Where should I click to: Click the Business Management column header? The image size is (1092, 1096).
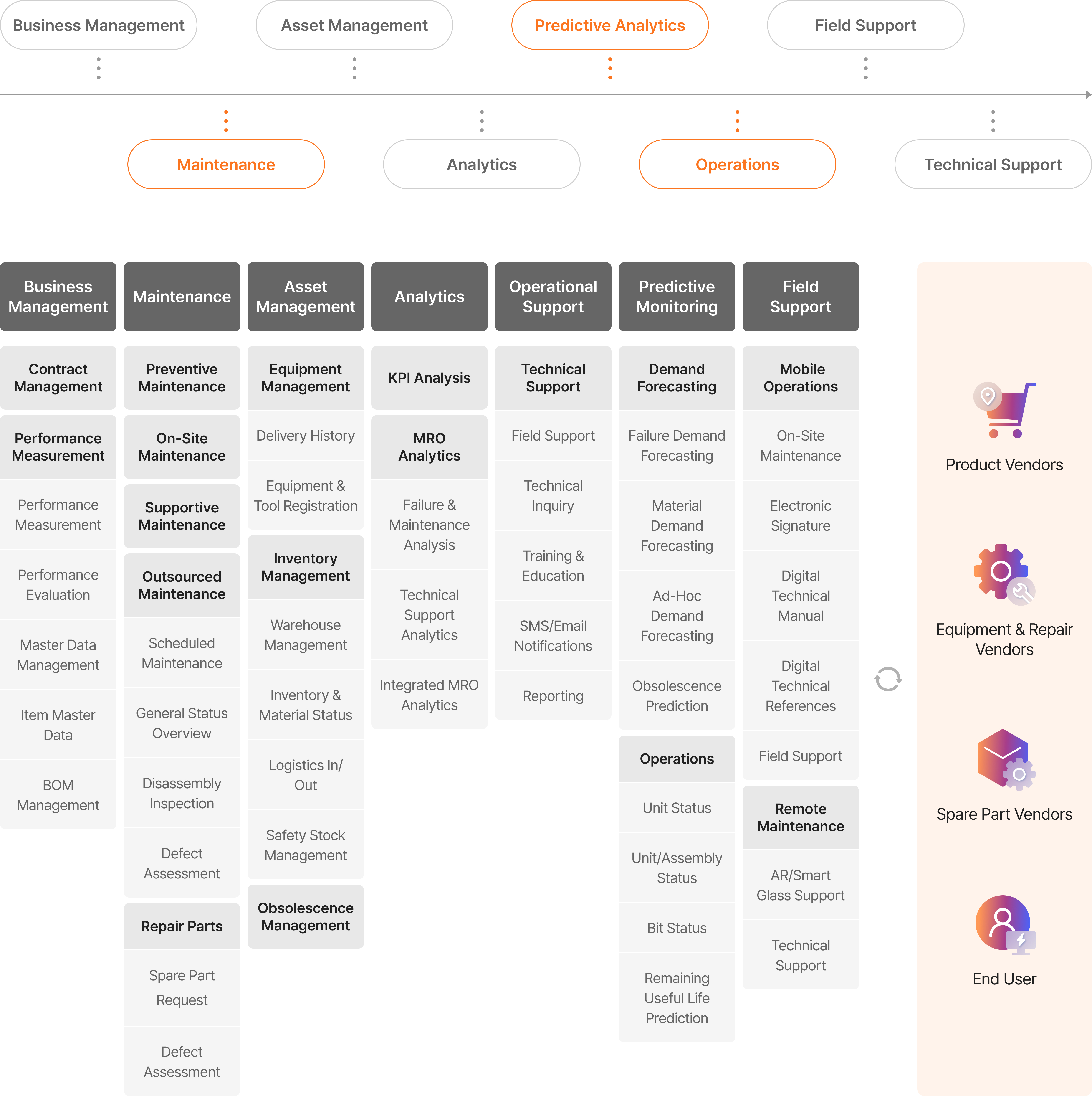tap(58, 297)
